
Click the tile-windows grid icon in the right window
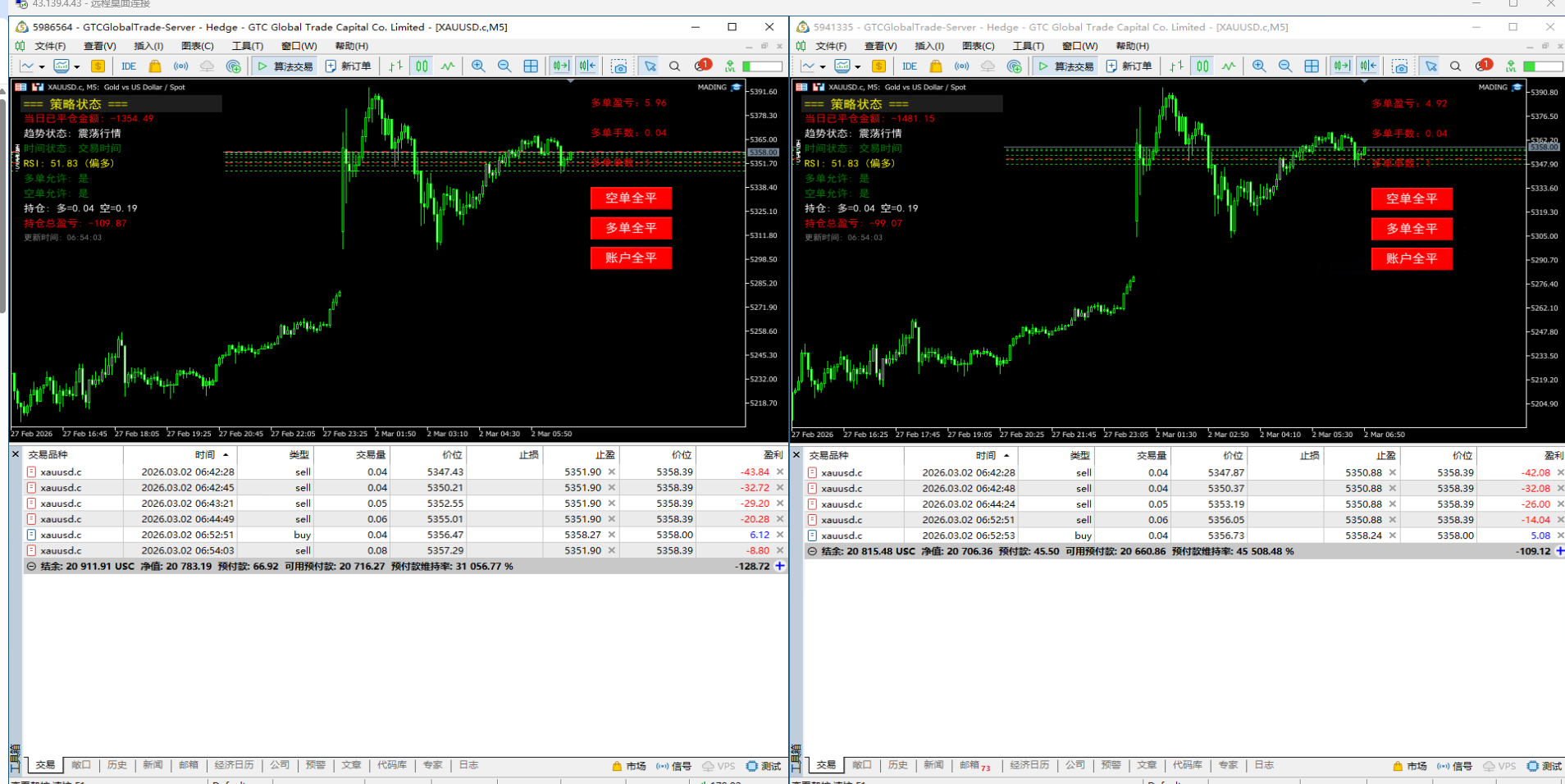[1312, 66]
